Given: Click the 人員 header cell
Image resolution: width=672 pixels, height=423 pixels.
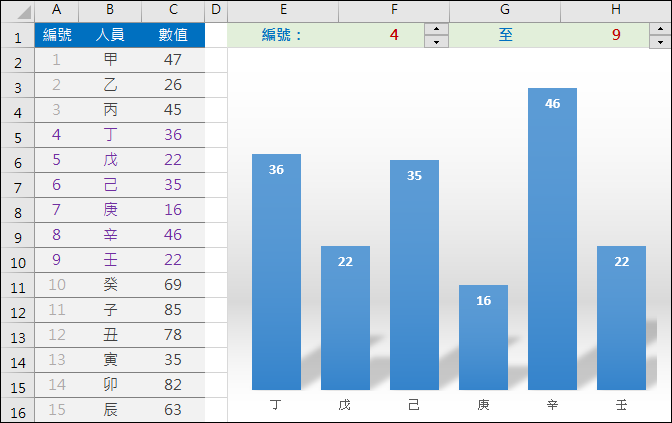Looking at the screenshot, I should pyautogui.click(x=110, y=35).
